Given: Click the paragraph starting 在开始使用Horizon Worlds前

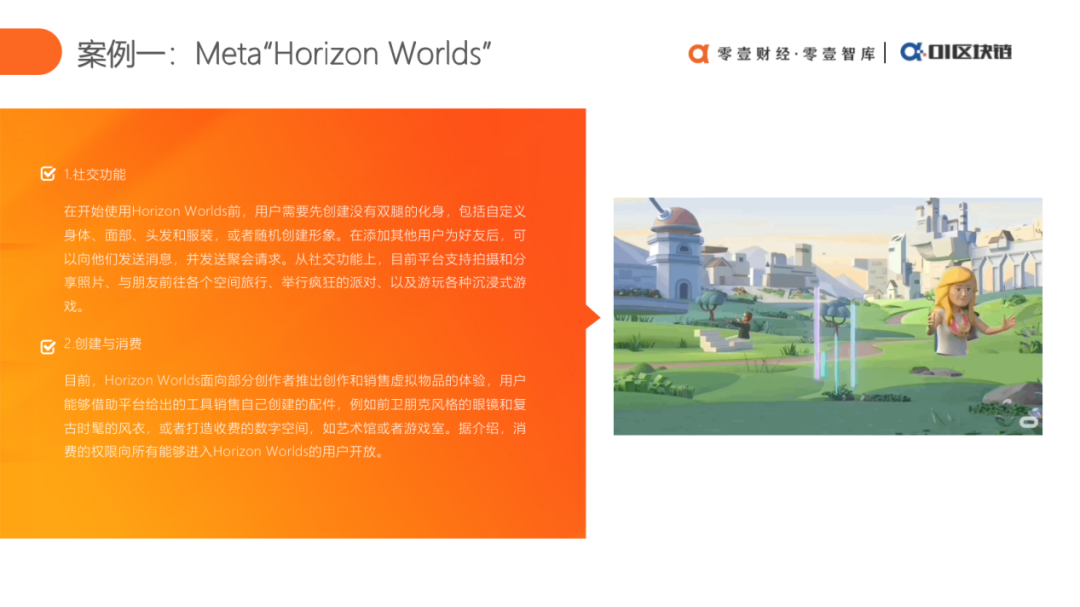Looking at the screenshot, I should 295,258.
